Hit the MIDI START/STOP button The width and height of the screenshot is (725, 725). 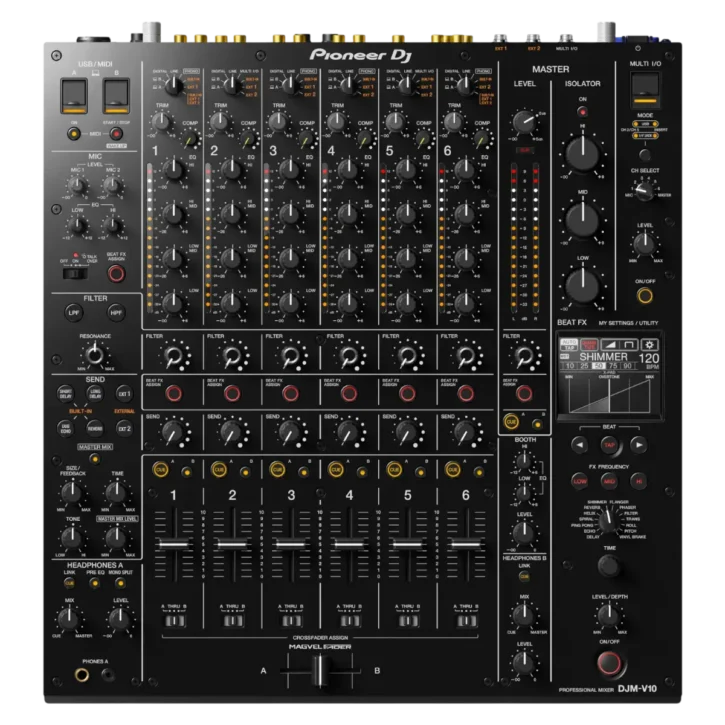point(116,134)
